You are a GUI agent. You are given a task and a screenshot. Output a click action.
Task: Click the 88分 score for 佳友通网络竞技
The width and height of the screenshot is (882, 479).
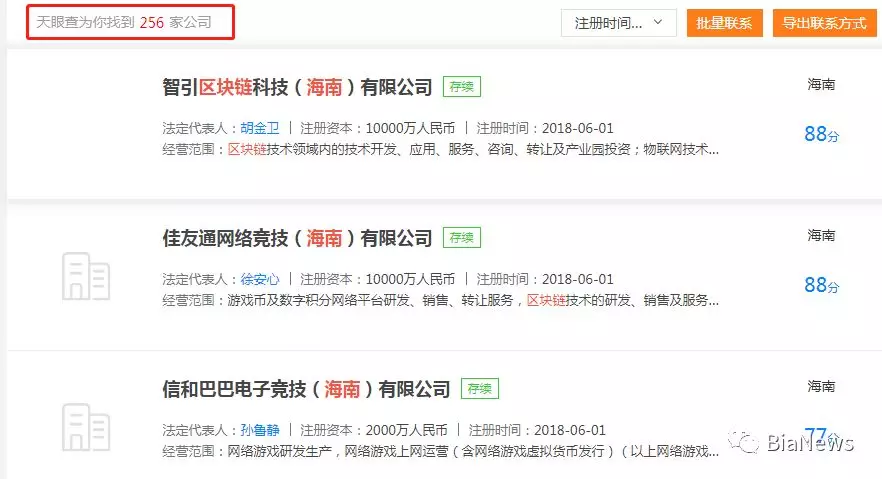(x=821, y=284)
